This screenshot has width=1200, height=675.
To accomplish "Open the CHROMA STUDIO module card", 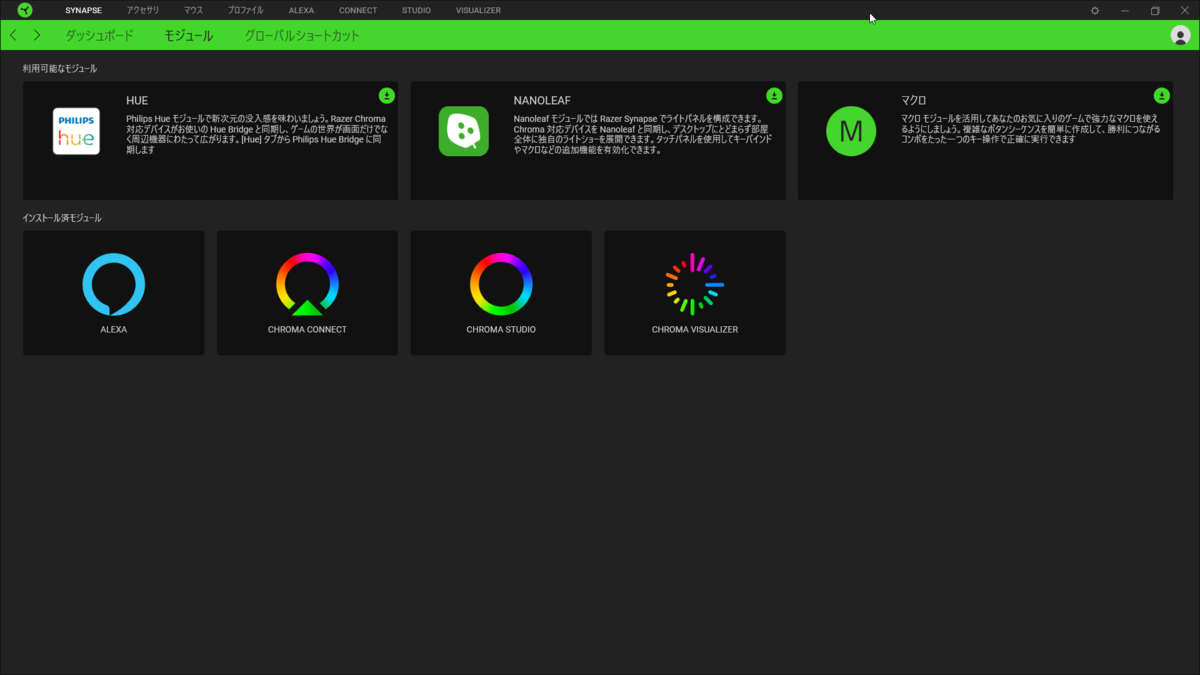I will tap(501, 293).
